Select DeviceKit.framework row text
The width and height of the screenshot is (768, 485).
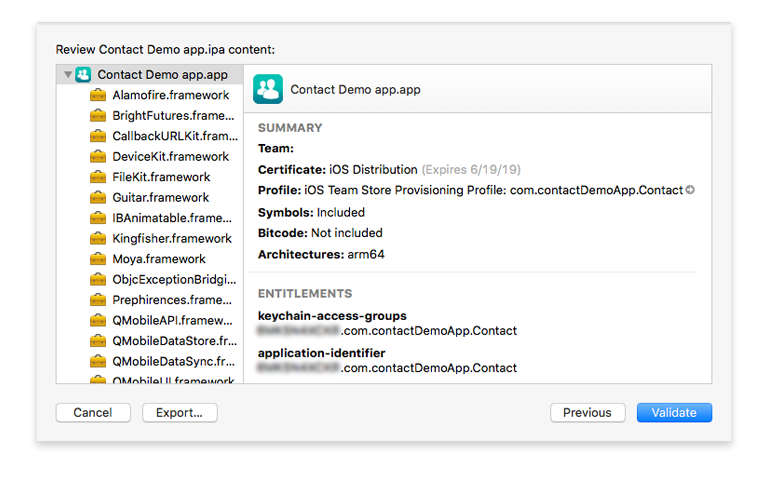[x=170, y=157]
